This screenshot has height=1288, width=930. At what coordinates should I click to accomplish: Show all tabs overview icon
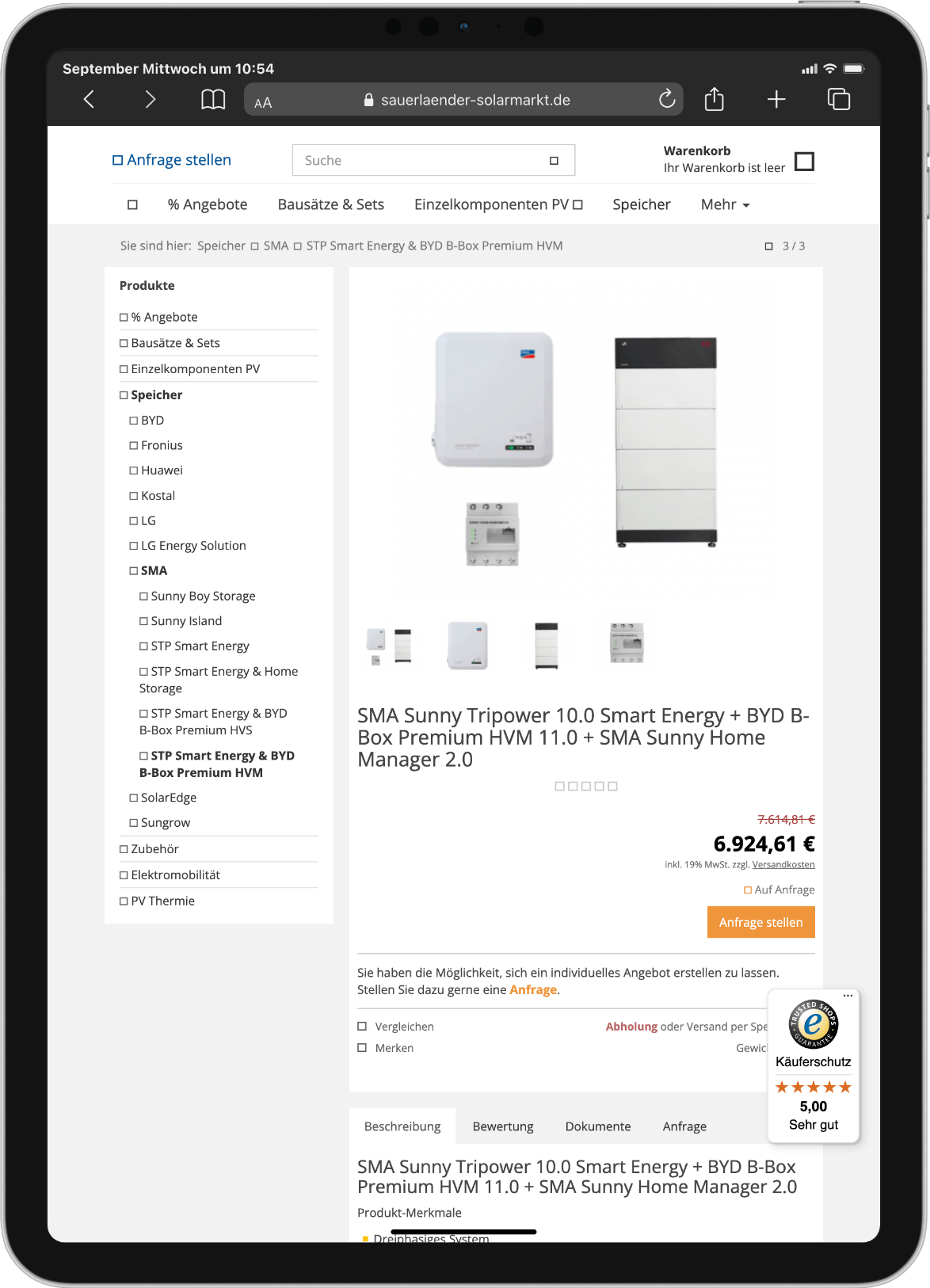tap(839, 99)
